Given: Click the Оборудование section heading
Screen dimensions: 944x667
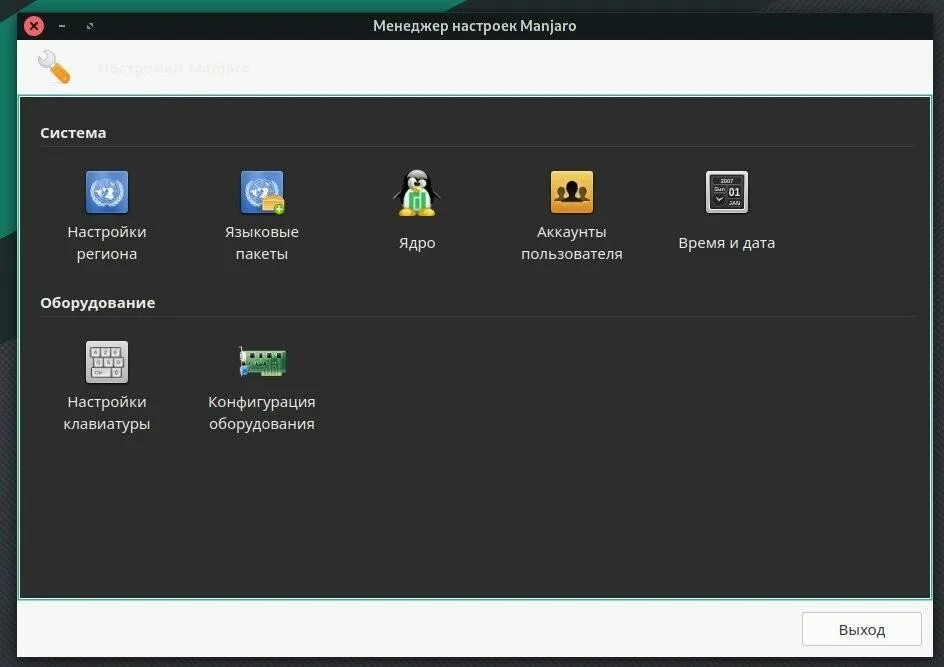Looking at the screenshot, I should [98, 302].
